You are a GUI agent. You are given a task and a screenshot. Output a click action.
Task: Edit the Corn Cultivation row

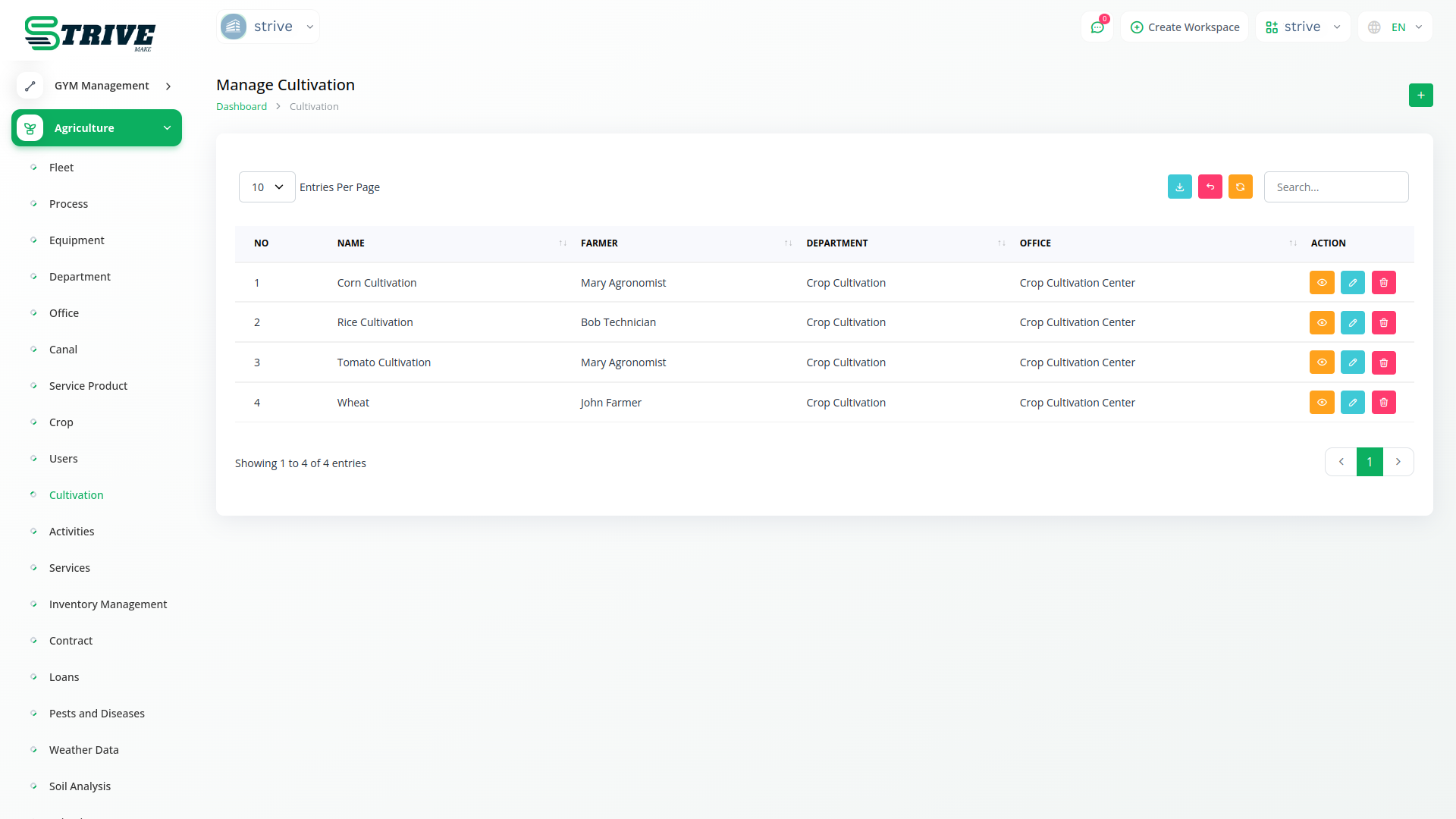[1352, 283]
